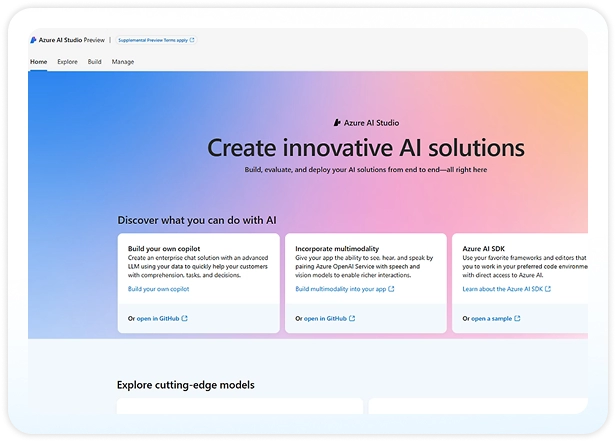The width and height of the screenshot is (616, 442).
Task: Go to the Build tab
Action: tap(94, 62)
